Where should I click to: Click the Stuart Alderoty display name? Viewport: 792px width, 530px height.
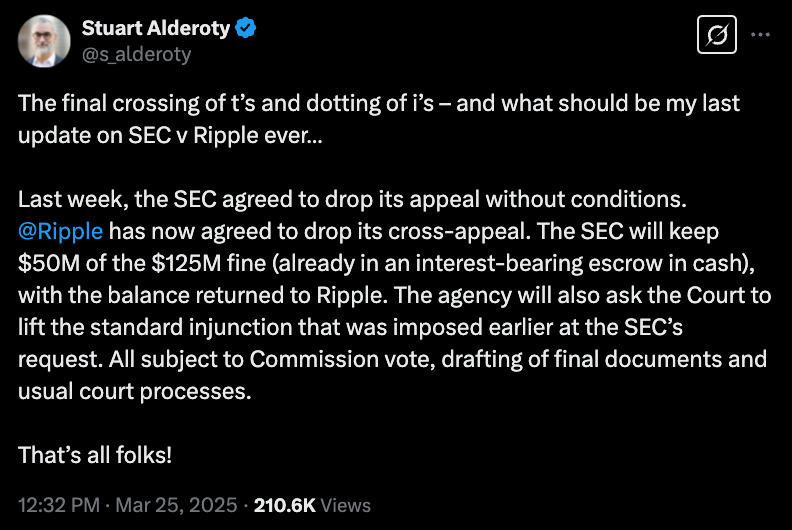coord(155,29)
